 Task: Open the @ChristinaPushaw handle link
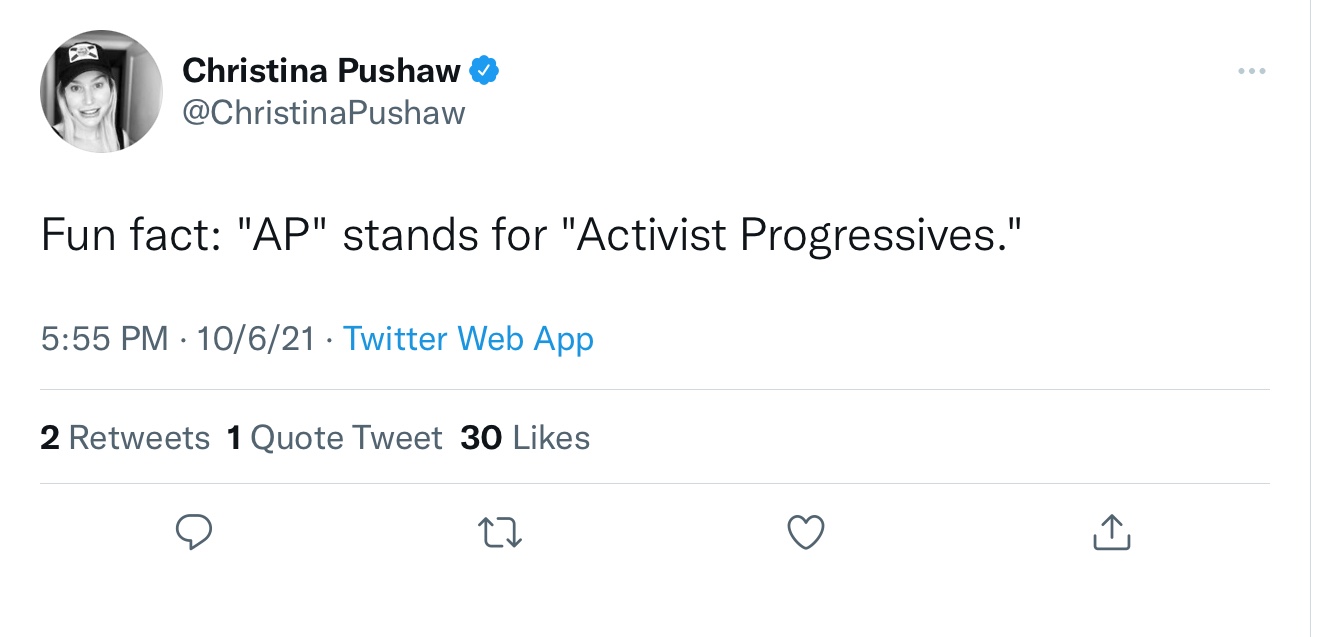click(324, 113)
